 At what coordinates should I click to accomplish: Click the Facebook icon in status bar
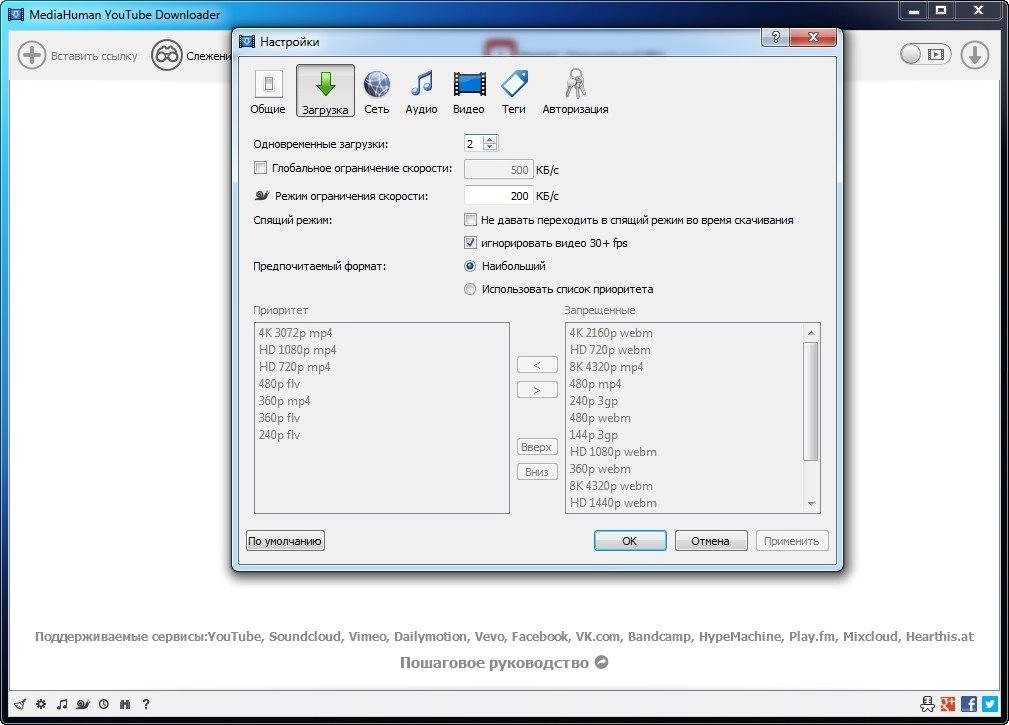click(969, 704)
